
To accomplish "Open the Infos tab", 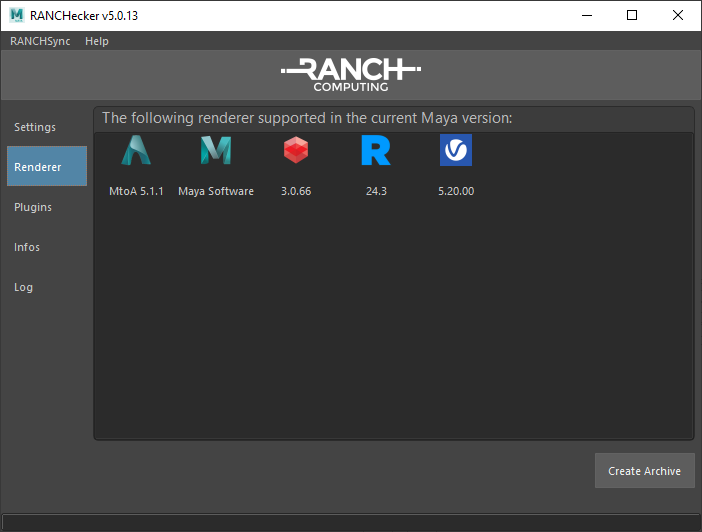I will 47,247.
